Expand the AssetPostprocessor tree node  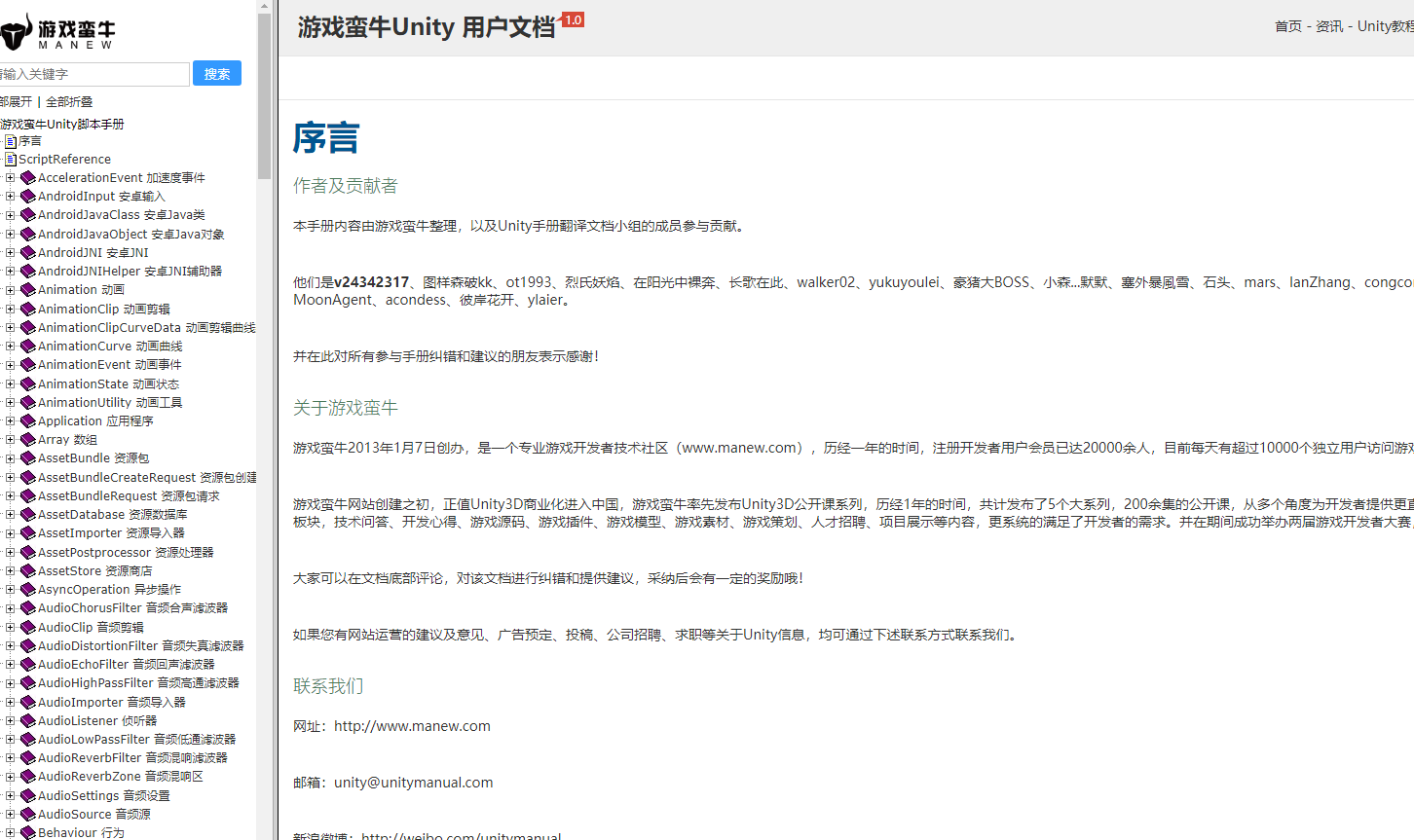(x=10, y=553)
